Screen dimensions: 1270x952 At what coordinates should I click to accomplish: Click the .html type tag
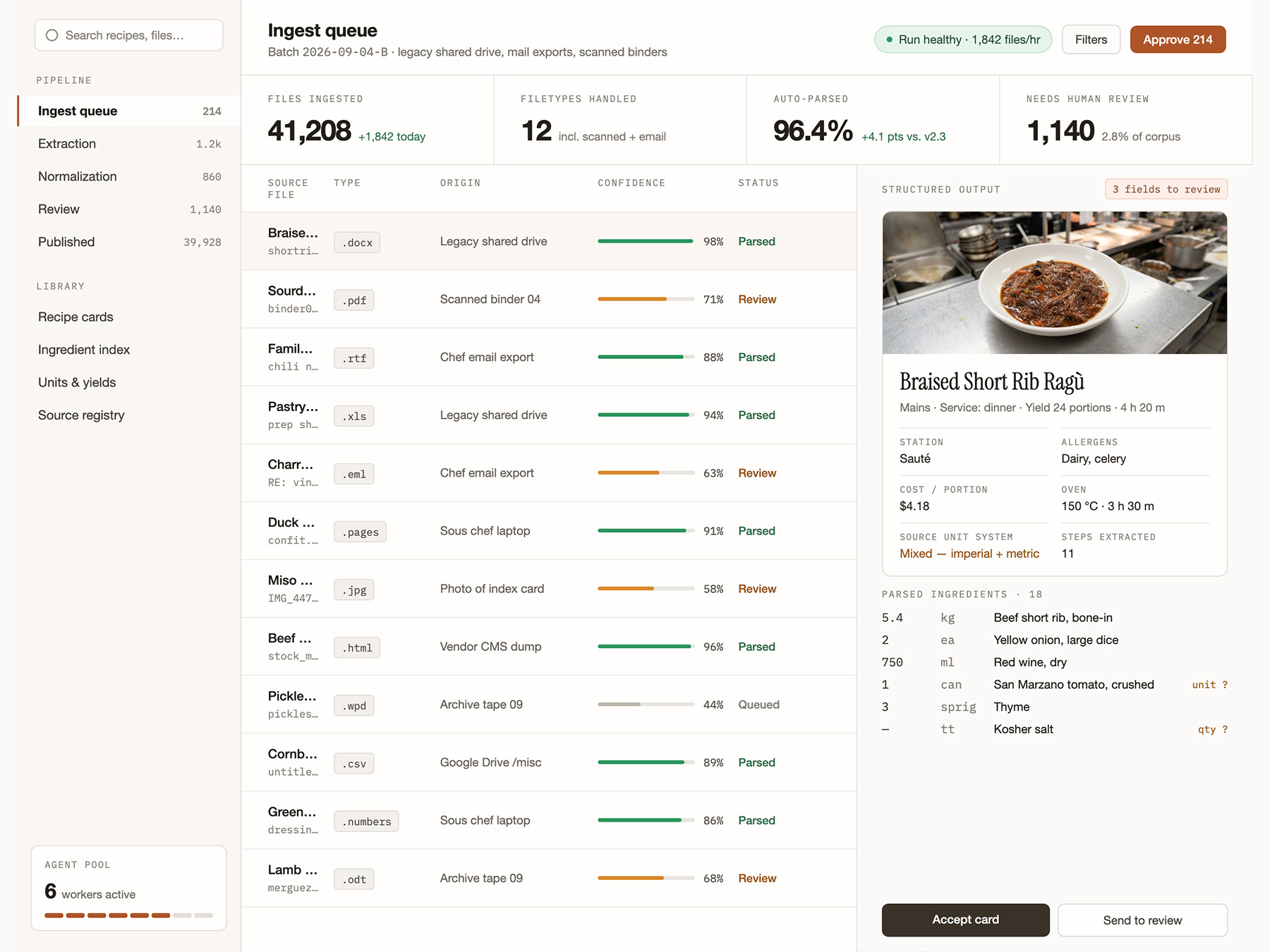[357, 647]
